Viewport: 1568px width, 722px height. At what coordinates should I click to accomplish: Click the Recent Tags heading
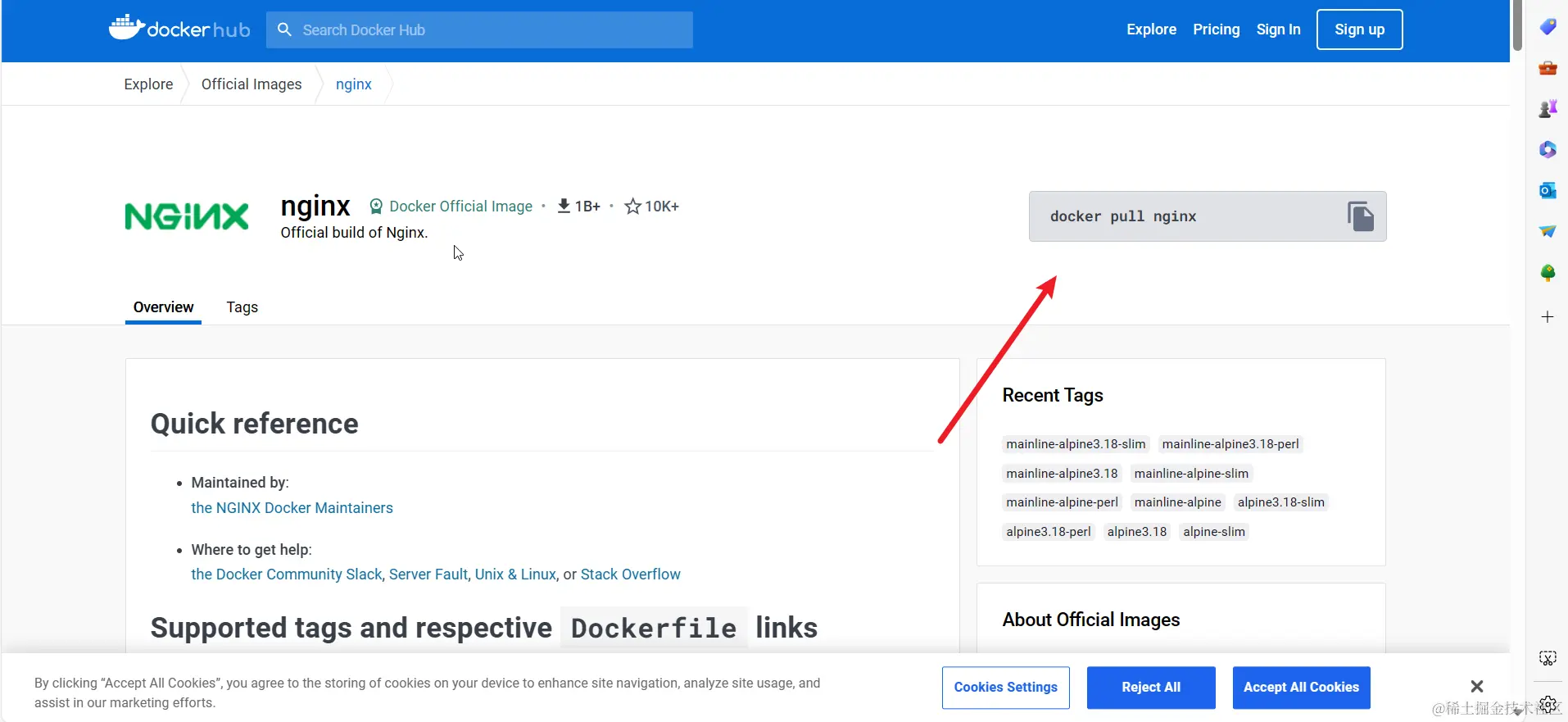pyautogui.click(x=1053, y=395)
